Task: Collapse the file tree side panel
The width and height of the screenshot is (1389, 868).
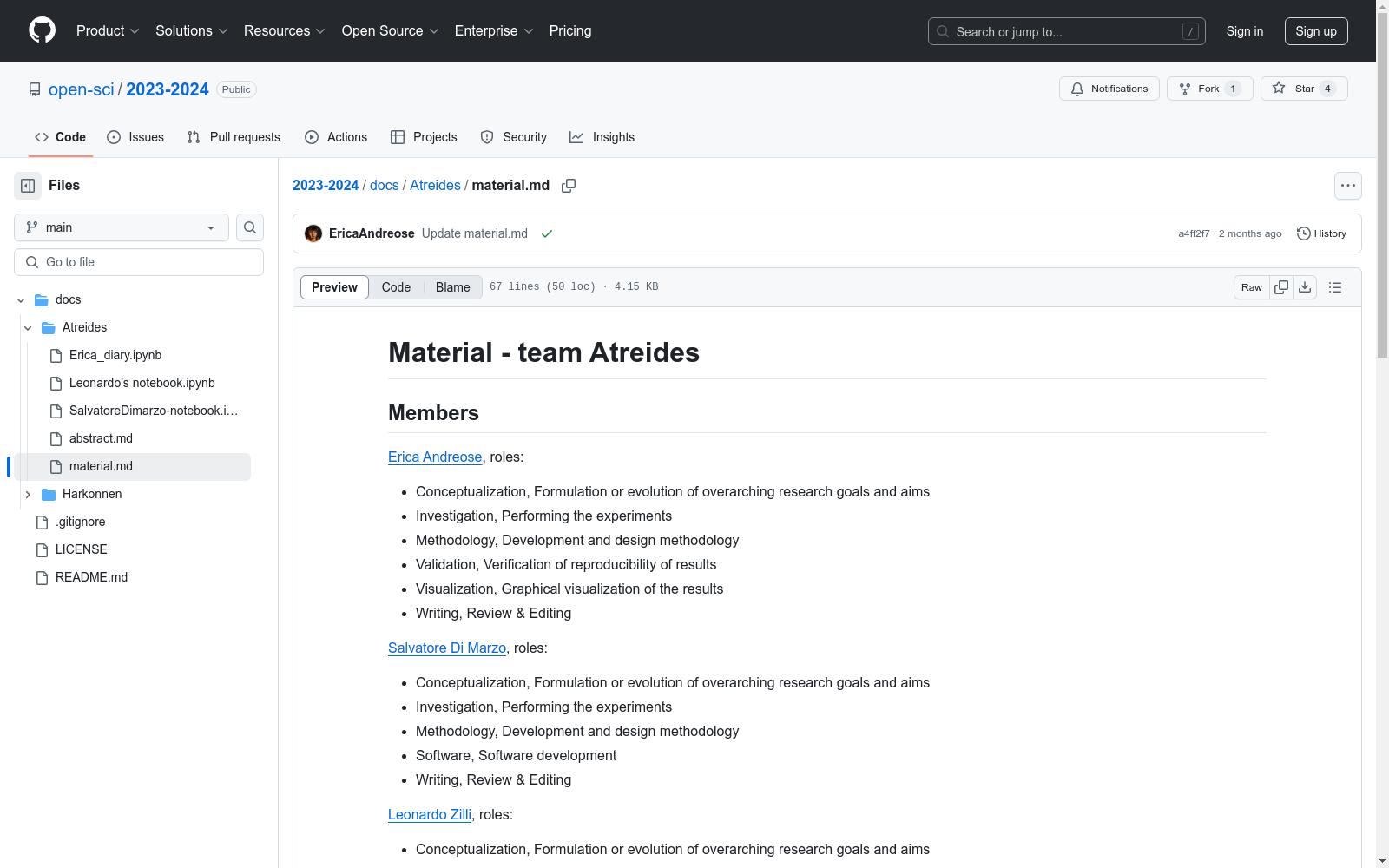Action: coord(28,186)
